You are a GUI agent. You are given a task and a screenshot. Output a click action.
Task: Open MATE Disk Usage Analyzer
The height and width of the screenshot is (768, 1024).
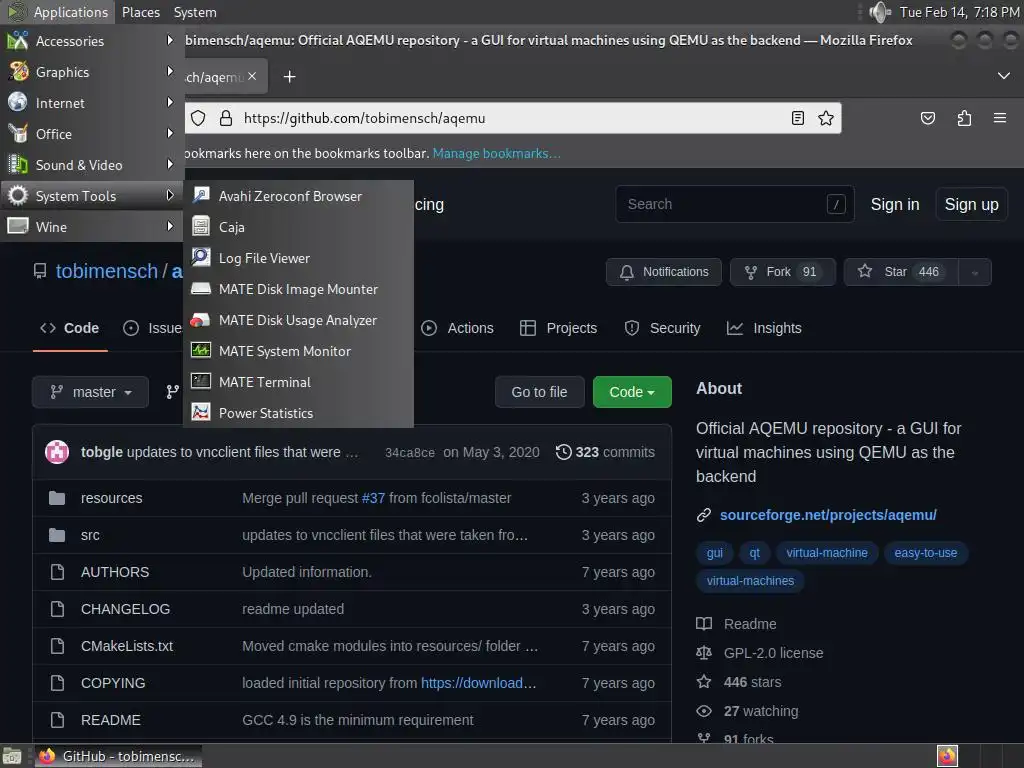[298, 320]
